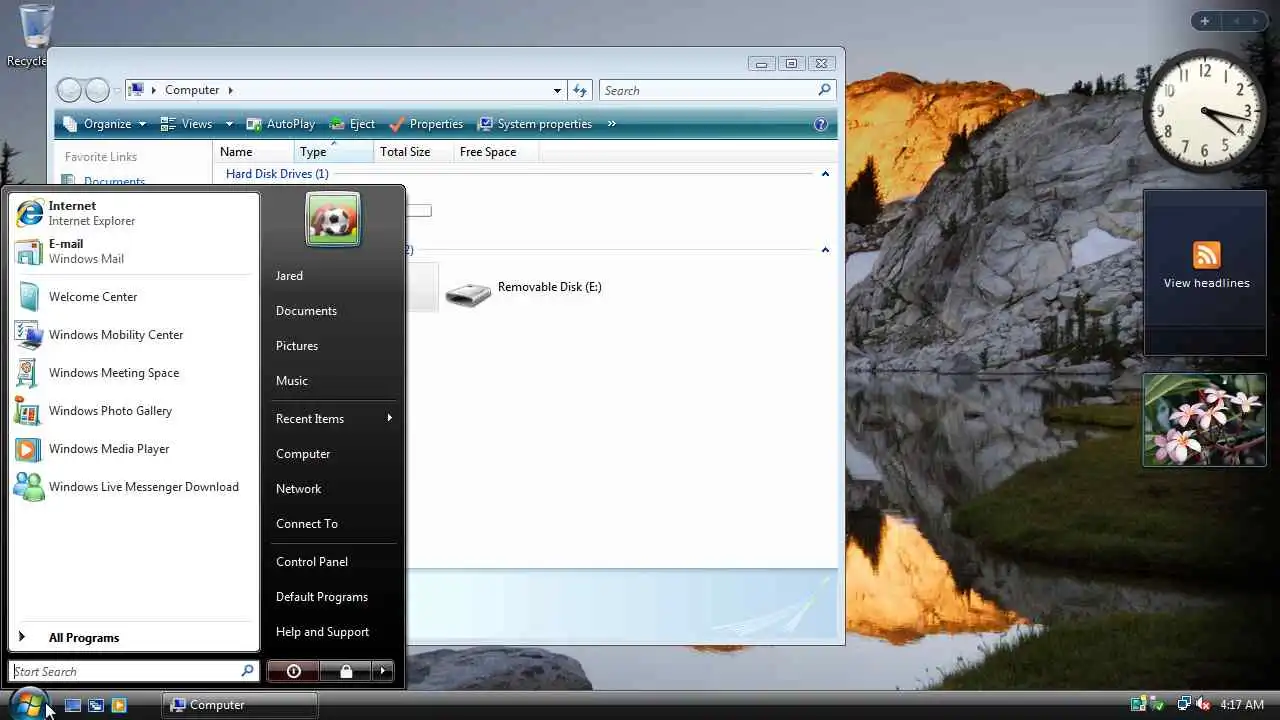Click the Explorer back arrow
This screenshot has height=720, width=1280.
(68, 90)
